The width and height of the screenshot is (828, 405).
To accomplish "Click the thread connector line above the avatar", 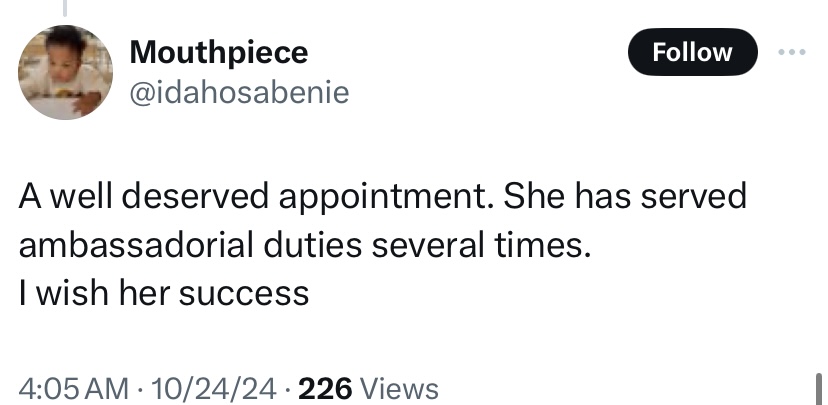I will (65, 8).
